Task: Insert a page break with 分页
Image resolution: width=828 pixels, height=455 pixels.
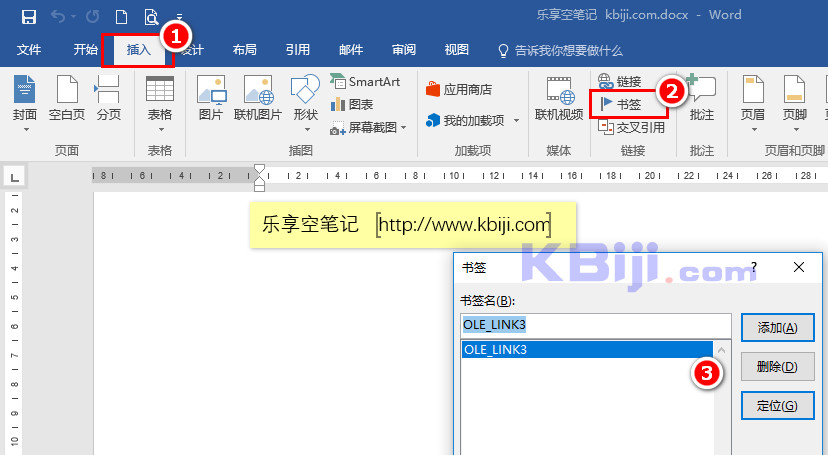Action: pos(109,99)
